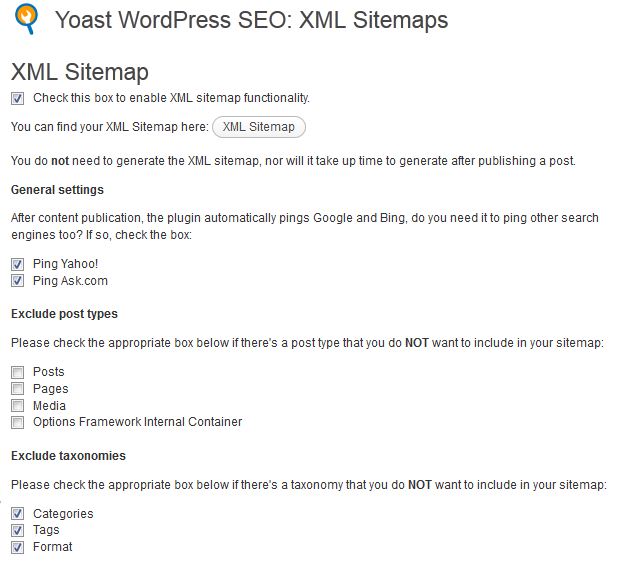The image size is (617, 574).
Task: Disable the XML sitemap functionality checkbox
Action: coord(17,98)
